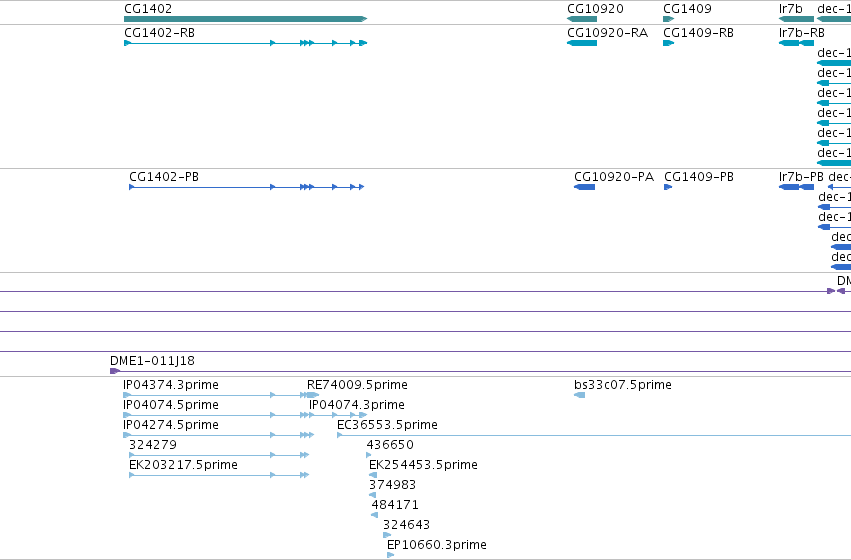Open the CG1409-RB transcript label
This screenshot has width=851, height=560.
click(x=698, y=33)
